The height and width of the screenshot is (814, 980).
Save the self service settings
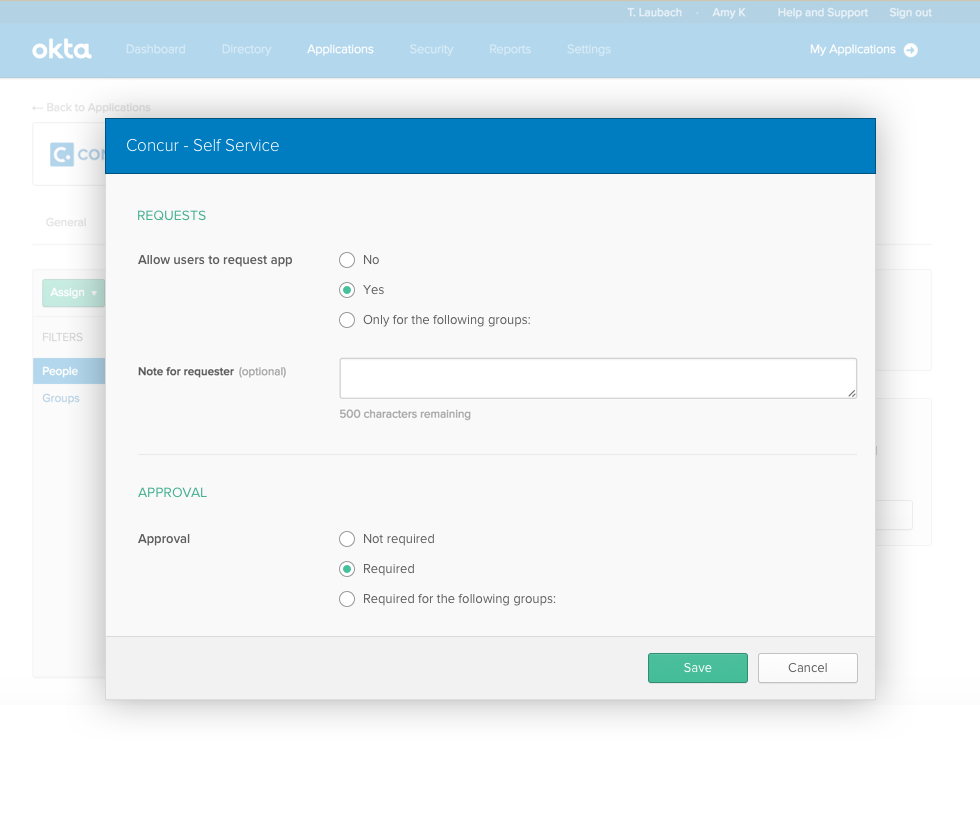pyautogui.click(x=697, y=667)
